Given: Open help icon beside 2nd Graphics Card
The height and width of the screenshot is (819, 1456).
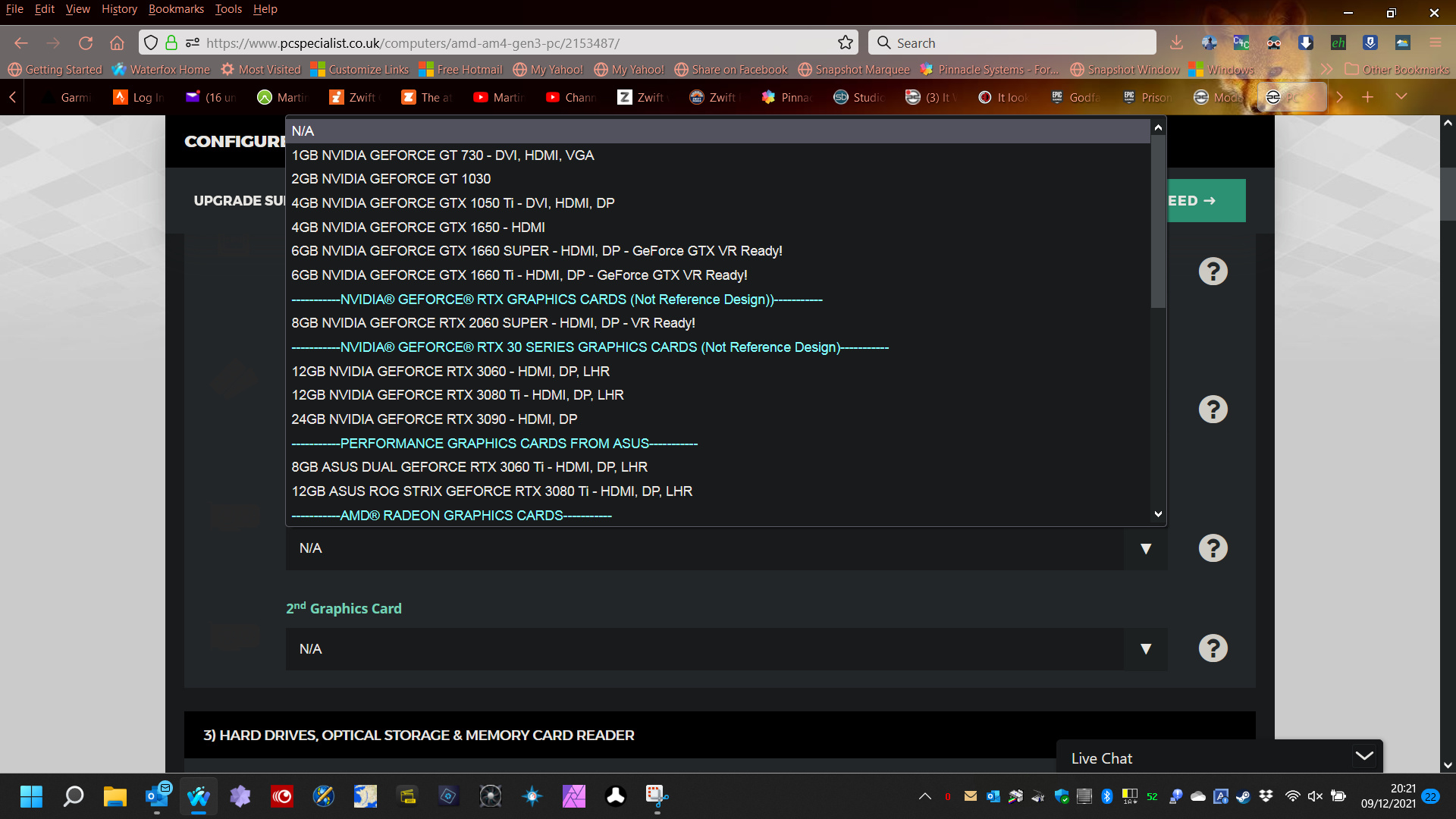Looking at the screenshot, I should [1213, 648].
